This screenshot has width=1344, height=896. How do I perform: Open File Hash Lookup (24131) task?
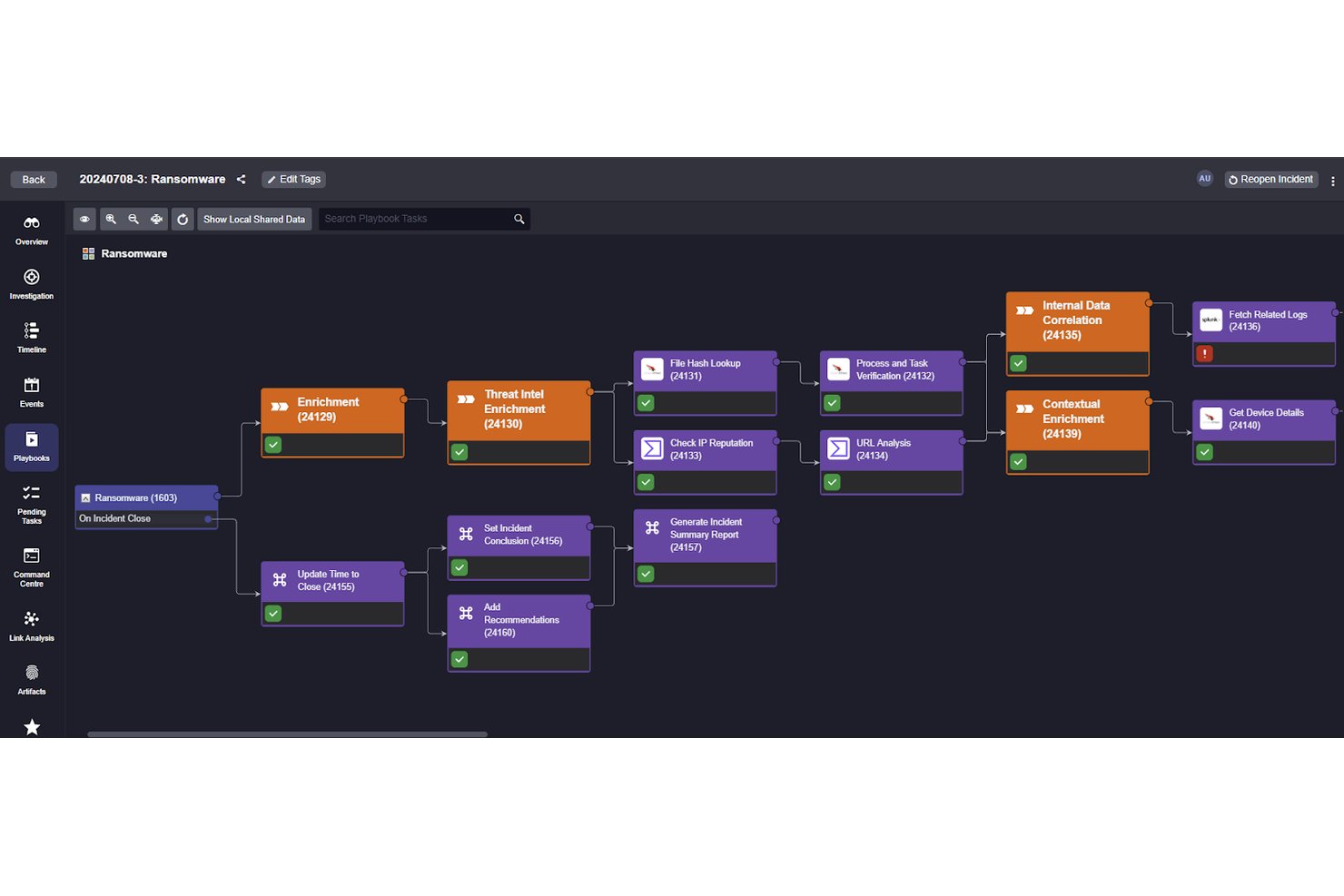(705, 383)
